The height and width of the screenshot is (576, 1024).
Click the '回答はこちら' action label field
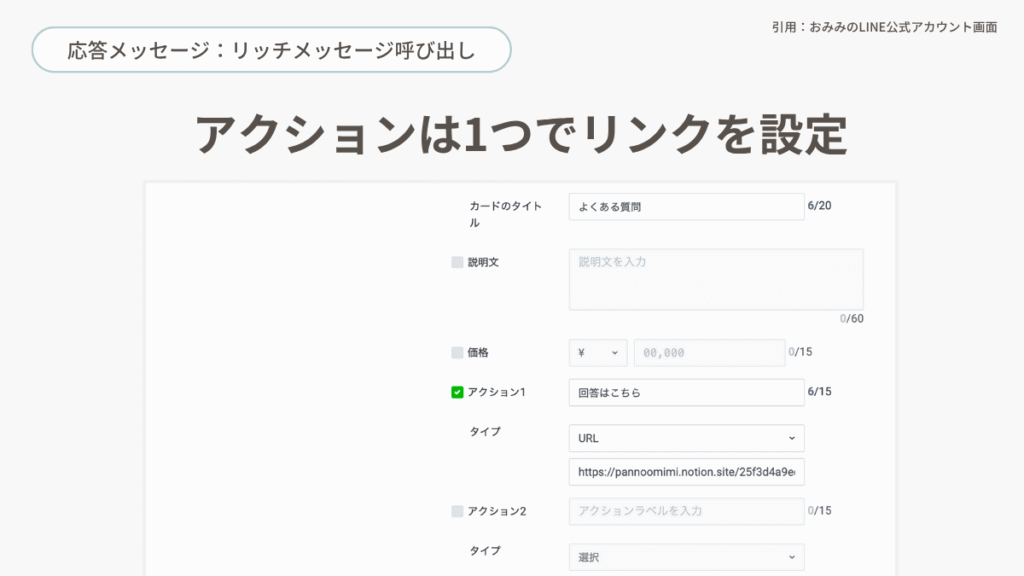click(x=686, y=393)
